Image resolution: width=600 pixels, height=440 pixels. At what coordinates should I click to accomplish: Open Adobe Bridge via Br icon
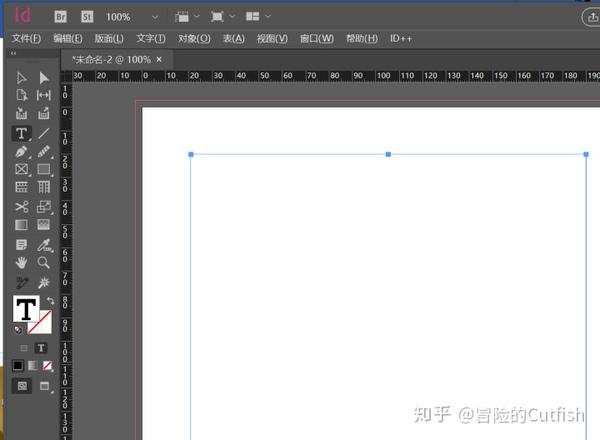[60, 17]
